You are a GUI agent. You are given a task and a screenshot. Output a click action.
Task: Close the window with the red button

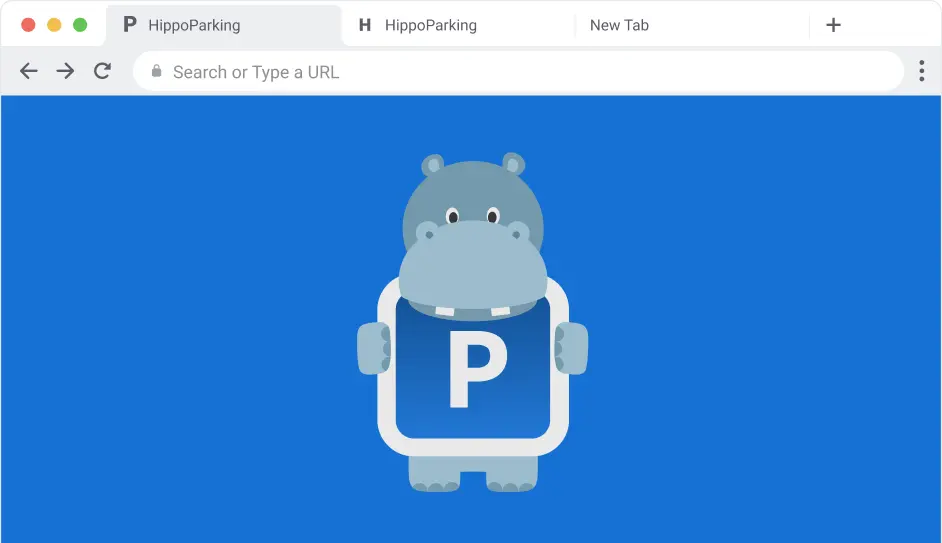(28, 25)
